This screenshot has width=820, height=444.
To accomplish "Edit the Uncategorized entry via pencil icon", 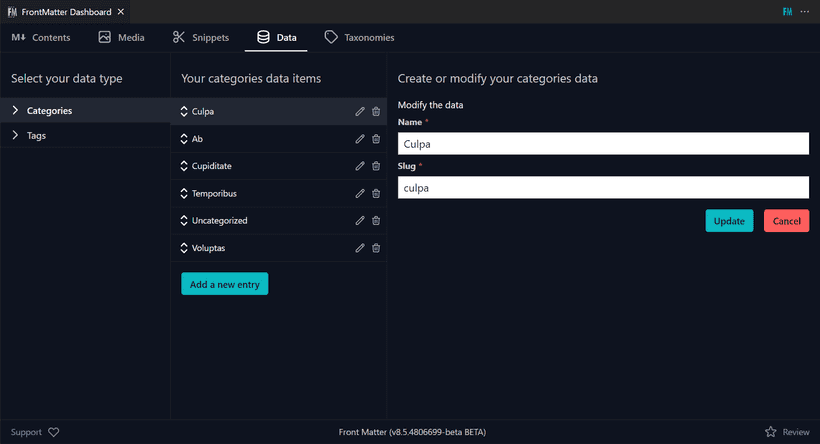I will tap(360, 220).
